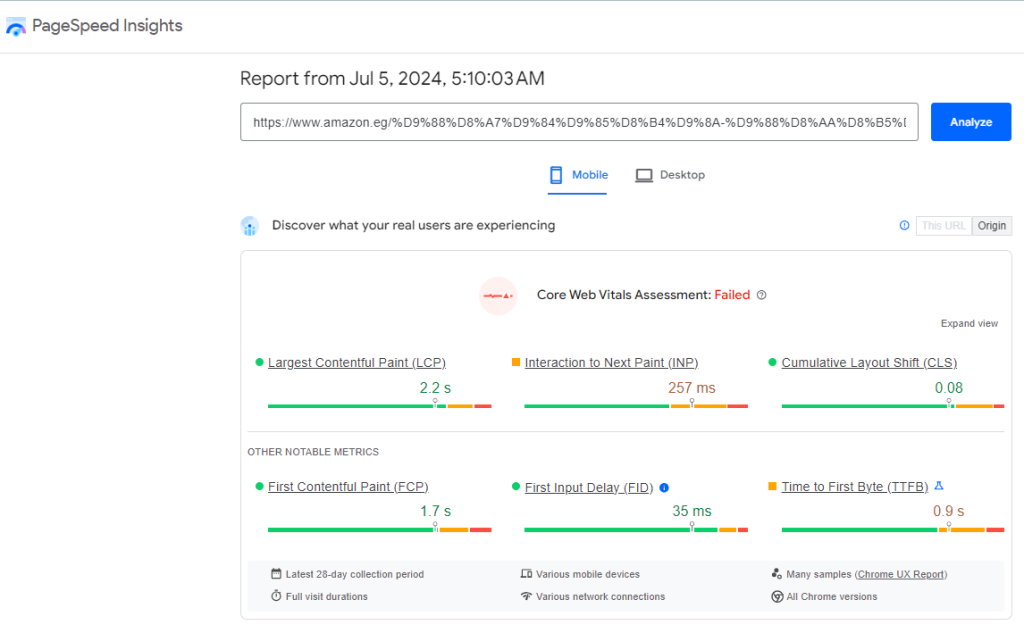Click the Chrome icon beside All Chrome versions
Viewport: 1024px width, 625px height.
point(777,595)
